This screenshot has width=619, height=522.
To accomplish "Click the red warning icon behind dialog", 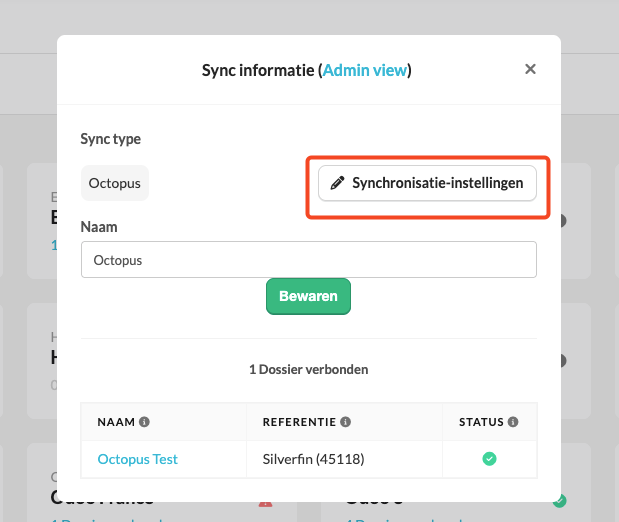I will point(265,504).
